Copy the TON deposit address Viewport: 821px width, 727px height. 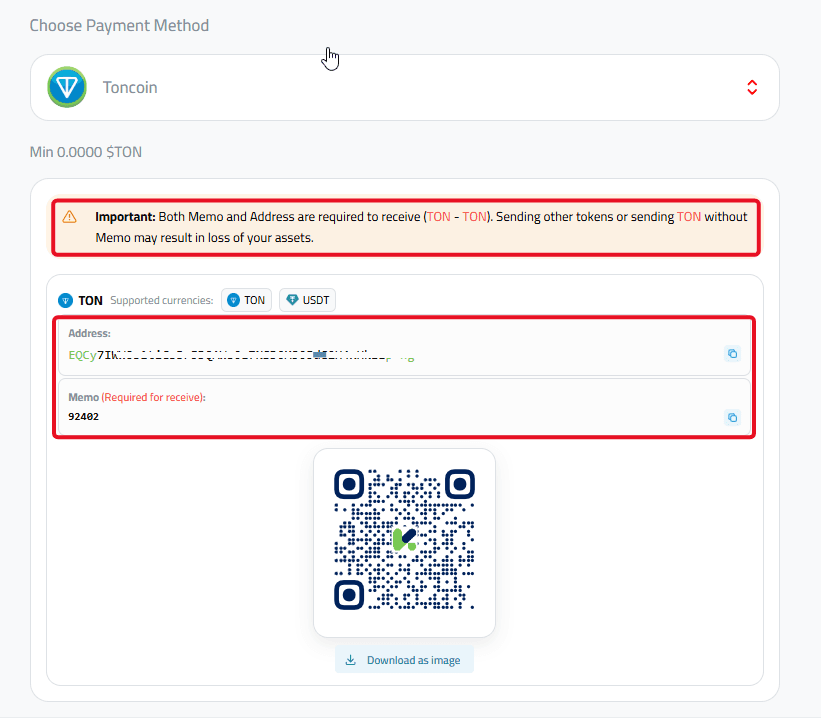733,354
